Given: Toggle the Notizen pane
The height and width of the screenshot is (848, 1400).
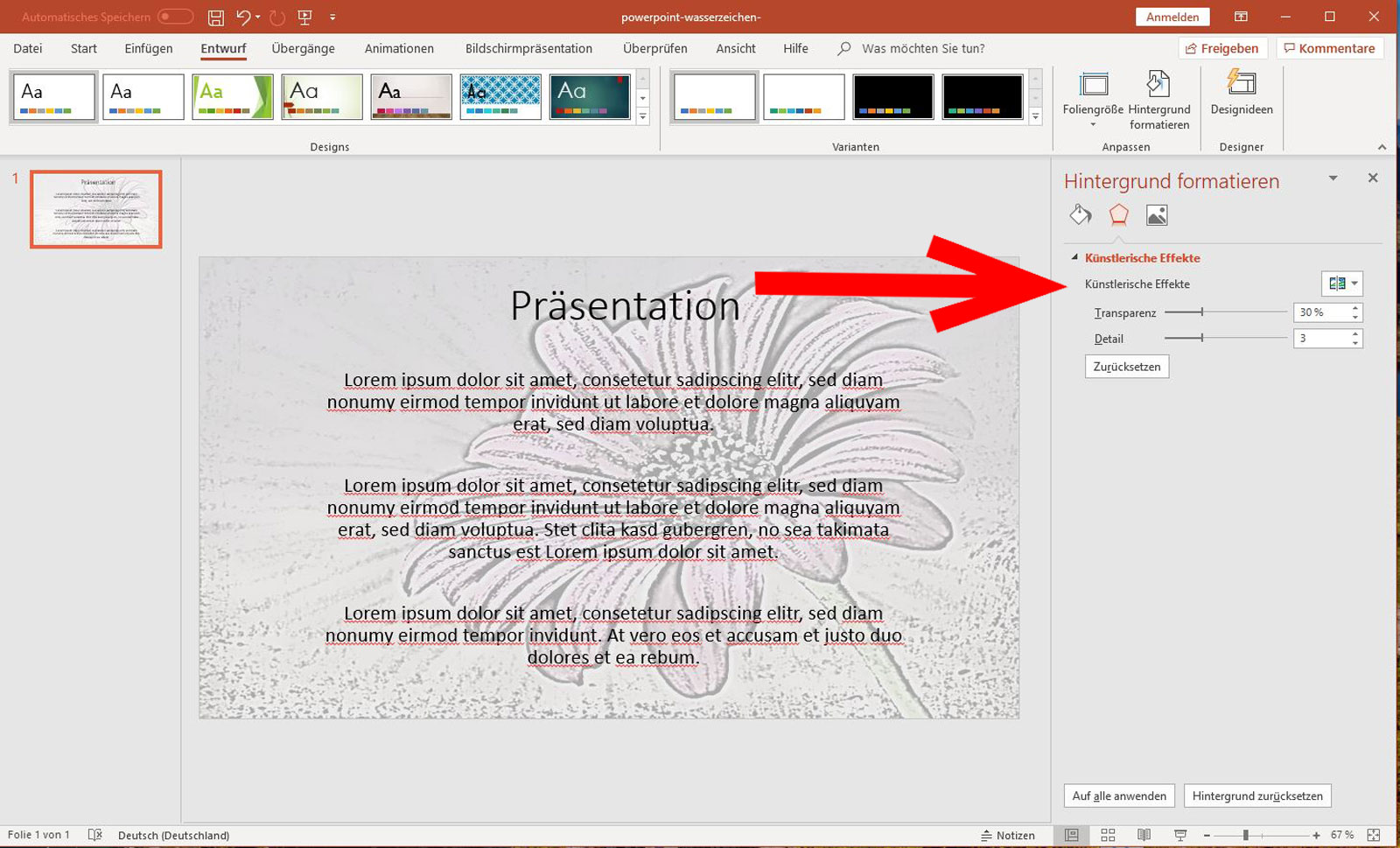Looking at the screenshot, I should [x=1011, y=835].
